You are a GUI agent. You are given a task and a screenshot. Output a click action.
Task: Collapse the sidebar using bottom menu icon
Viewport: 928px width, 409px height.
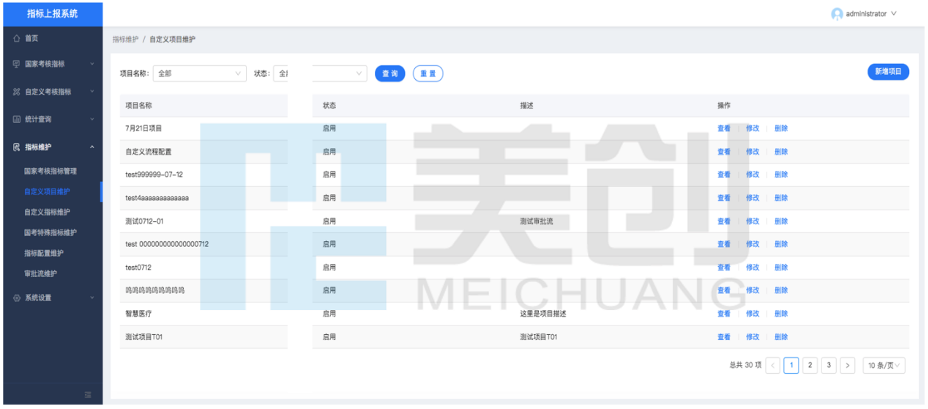click(88, 395)
